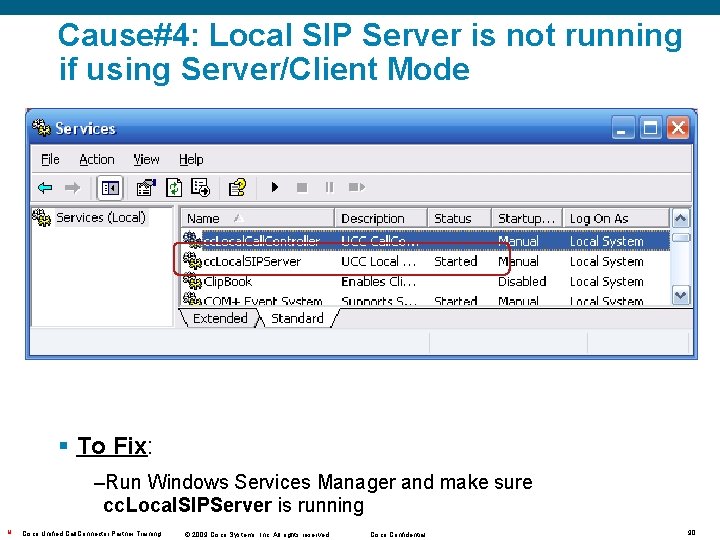Open the Action menu
This screenshot has height=540, width=720.
[97, 159]
